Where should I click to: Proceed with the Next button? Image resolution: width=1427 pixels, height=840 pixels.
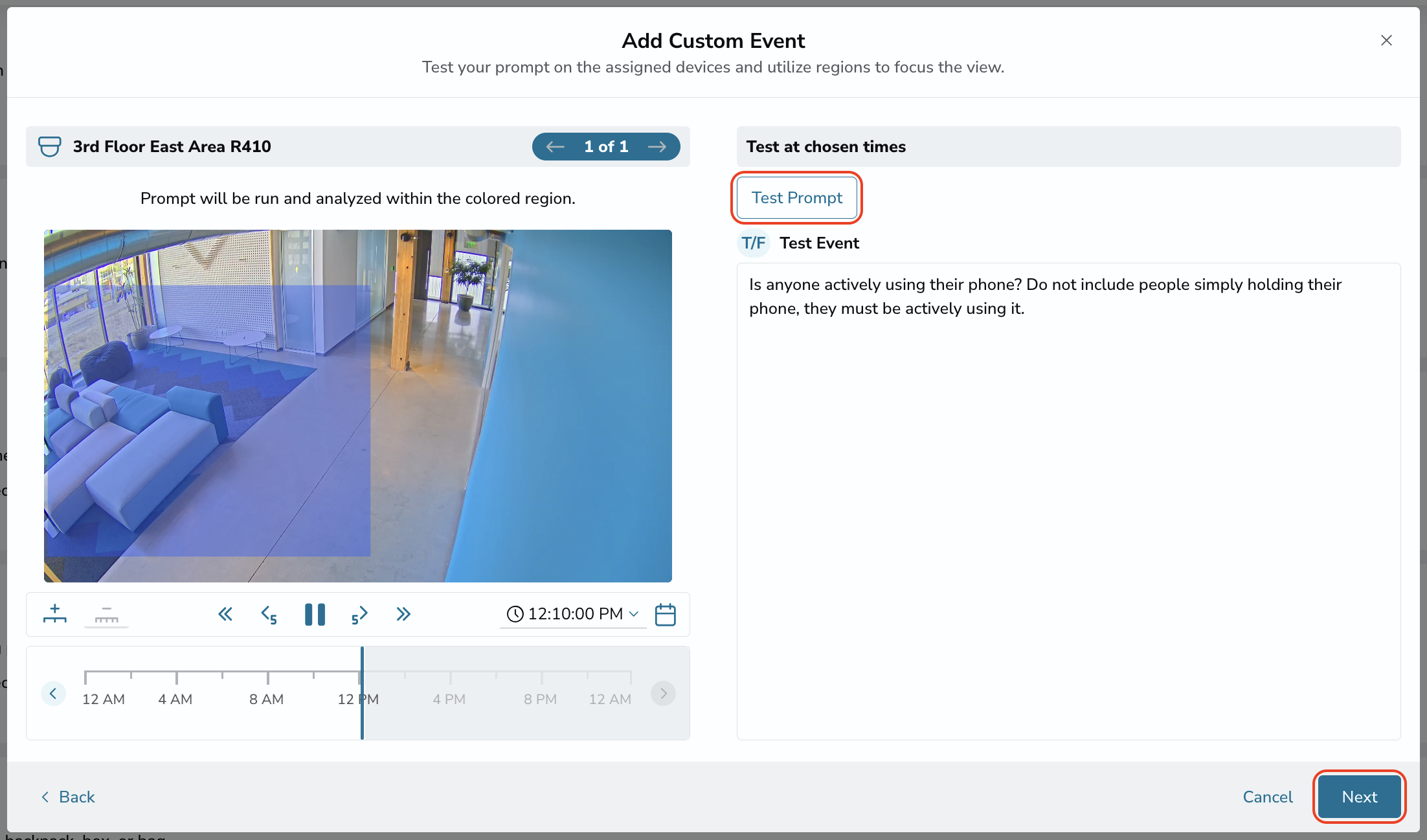pos(1360,797)
